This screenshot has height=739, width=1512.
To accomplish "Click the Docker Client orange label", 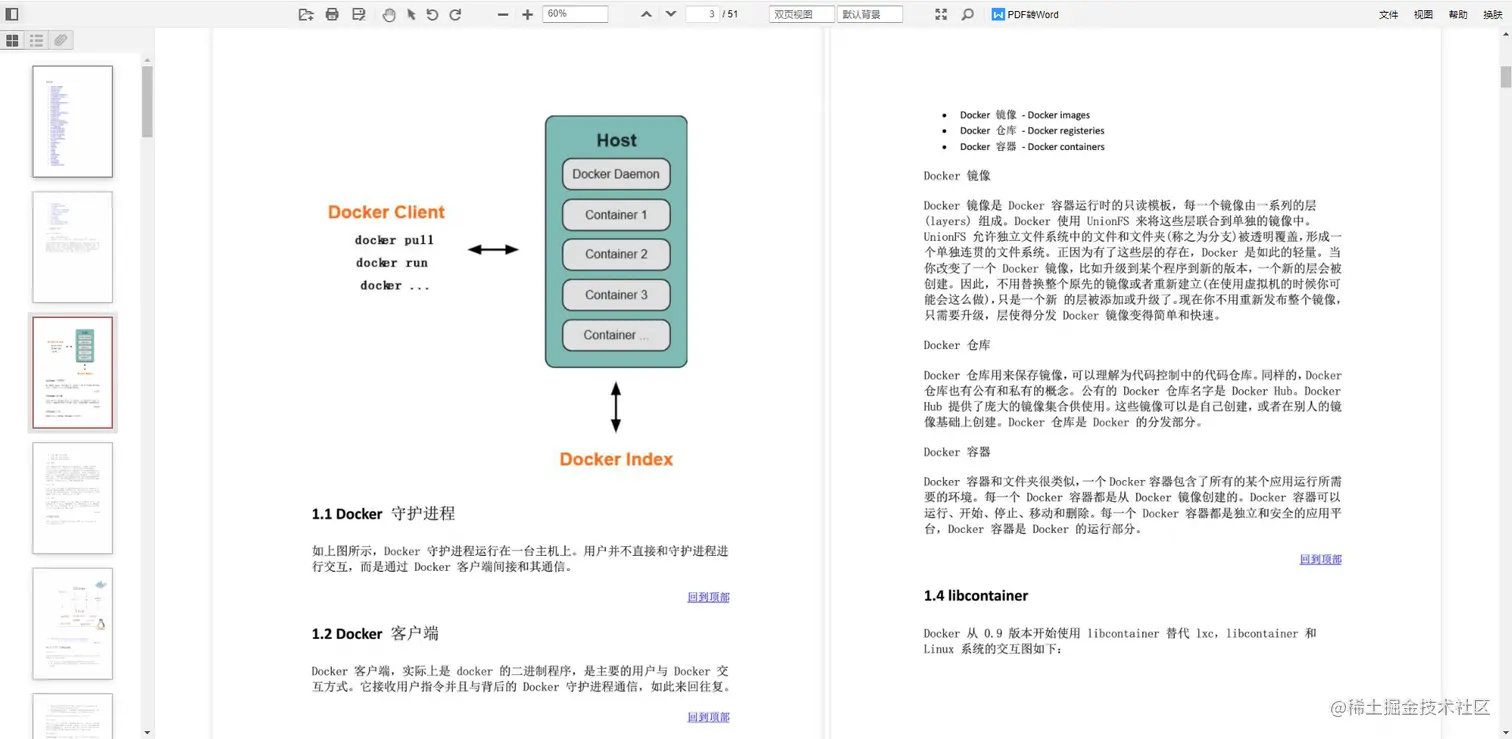I will click(x=386, y=212).
